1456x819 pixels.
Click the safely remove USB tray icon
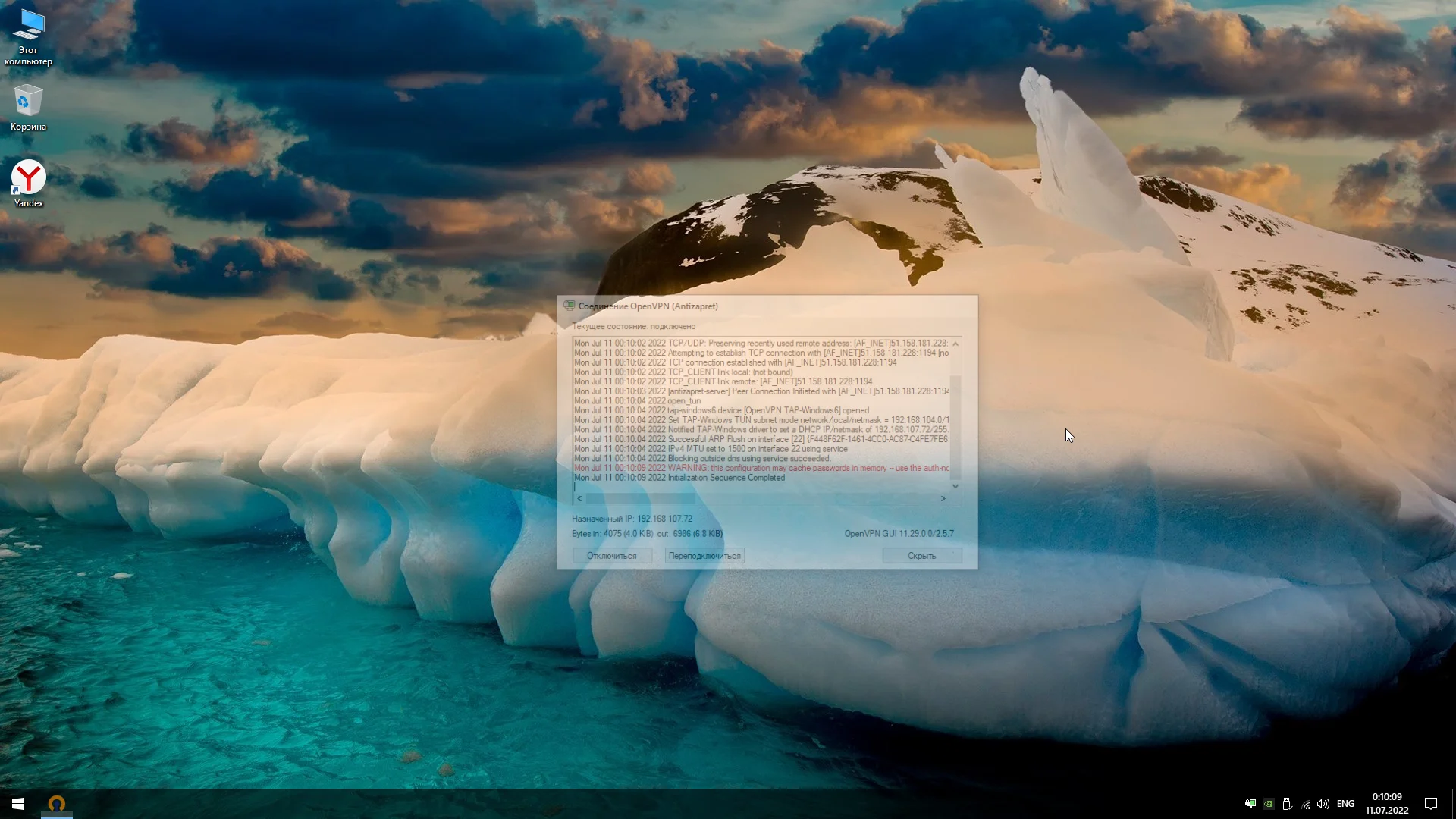coord(1287,804)
